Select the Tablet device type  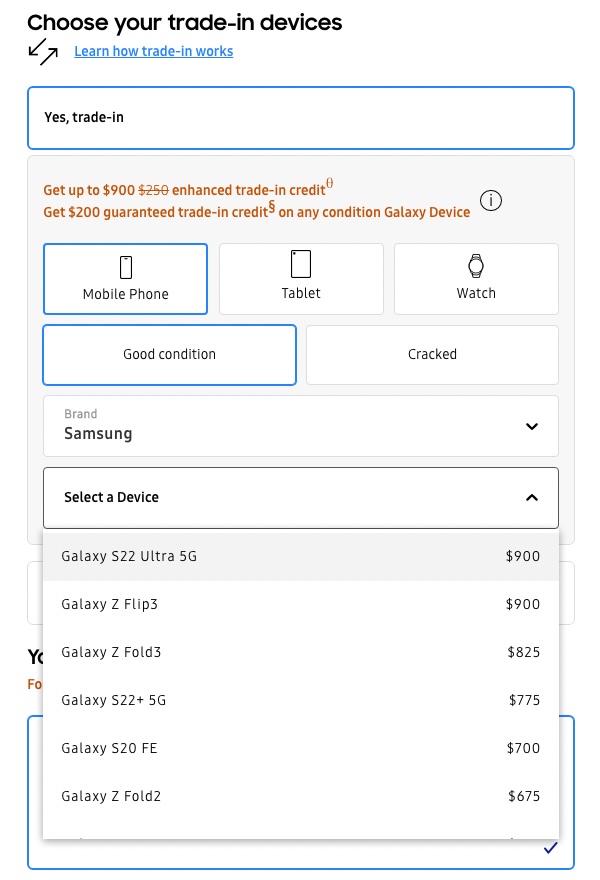pos(301,279)
